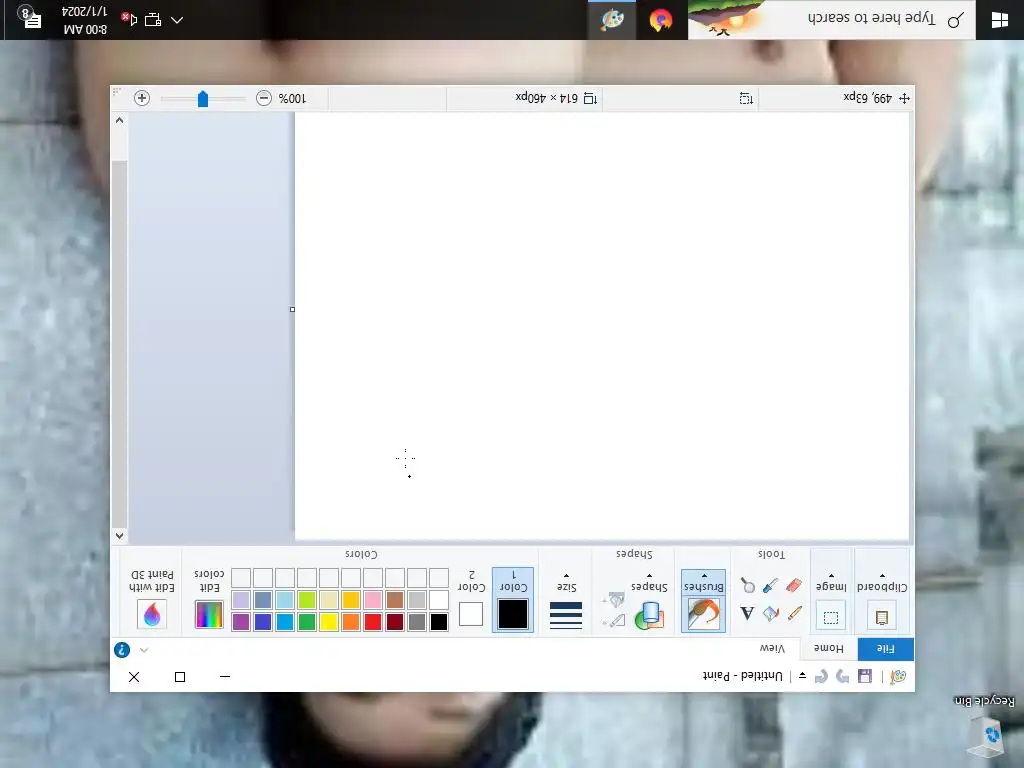Viewport: 1024px width, 768px height.
Task: Pick the yellow color swatch
Action: pyautogui.click(x=328, y=621)
